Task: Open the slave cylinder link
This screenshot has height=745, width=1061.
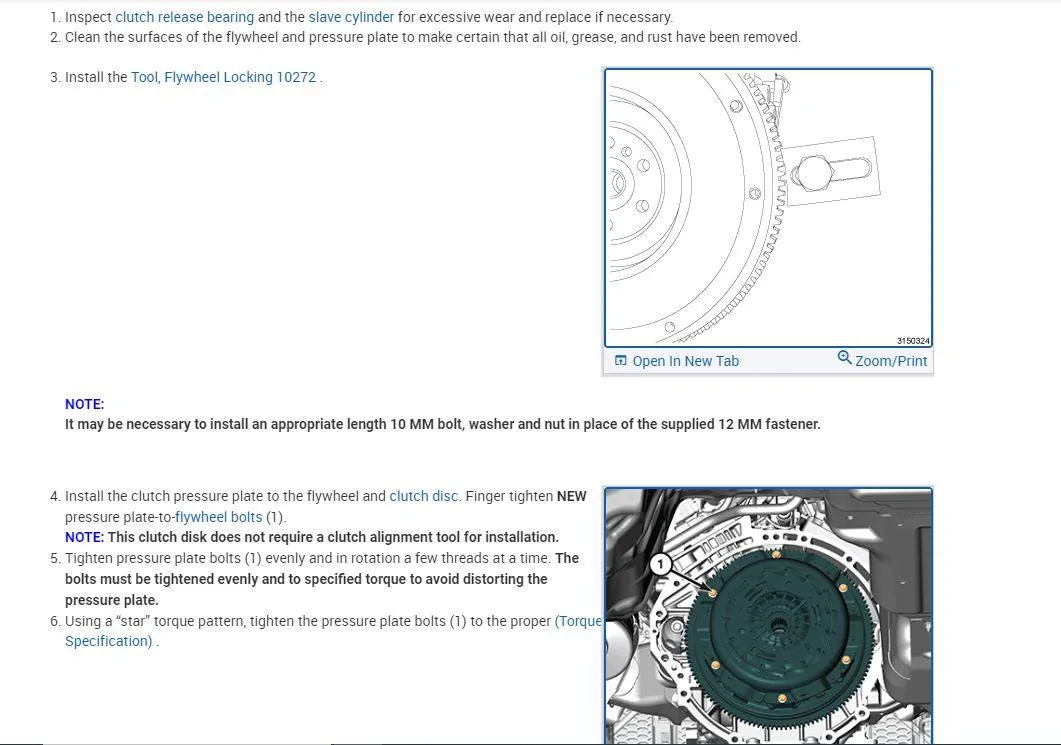Action: tap(351, 17)
